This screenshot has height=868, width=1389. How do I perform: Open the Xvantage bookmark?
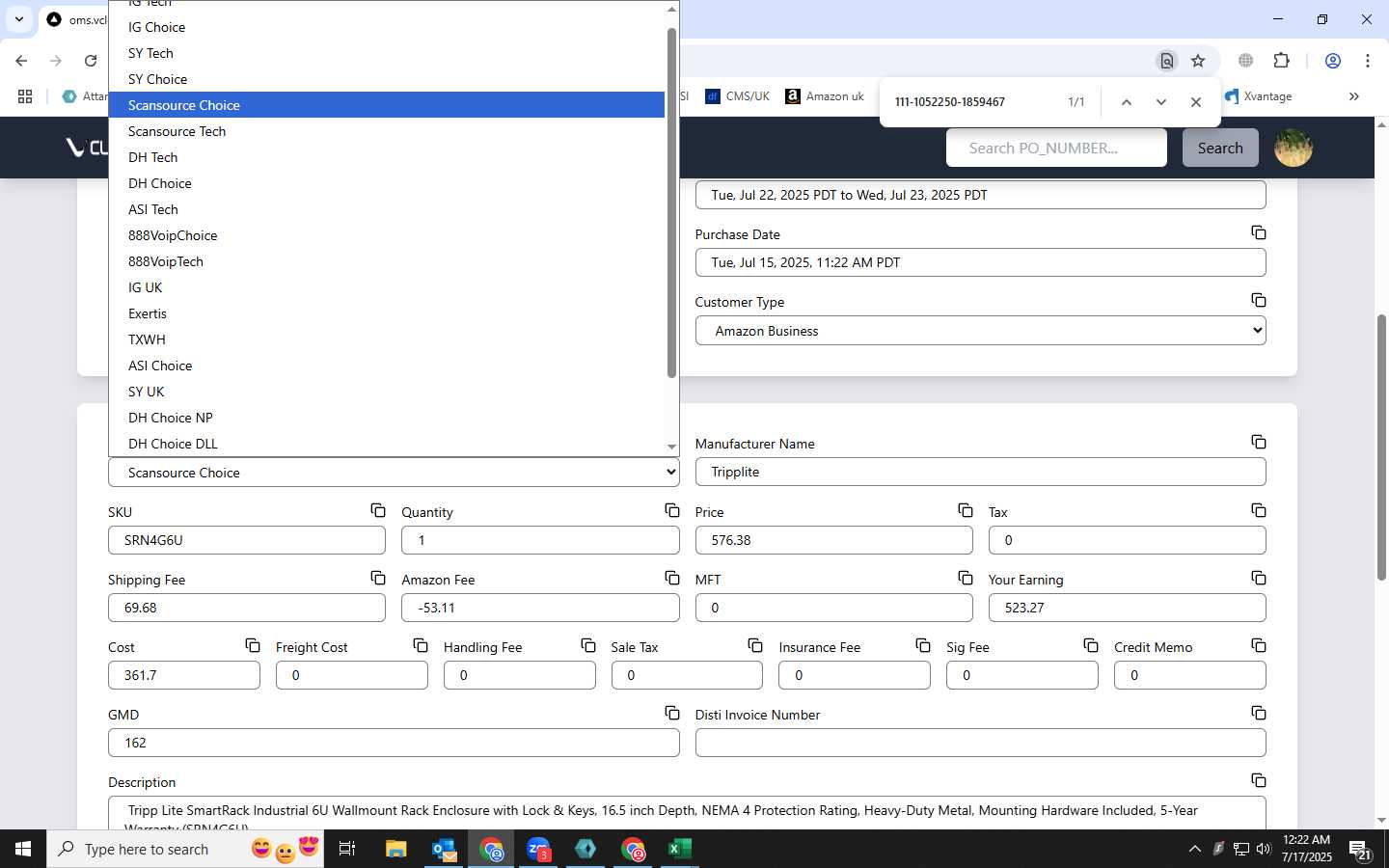(1259, 96)
